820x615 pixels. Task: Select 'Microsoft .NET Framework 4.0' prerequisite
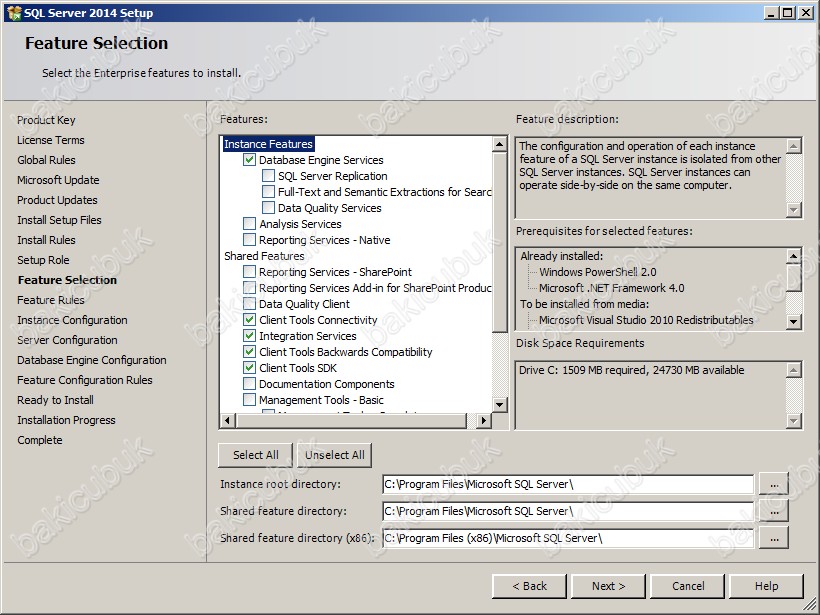pyautogui.click(x=612, y=288)
